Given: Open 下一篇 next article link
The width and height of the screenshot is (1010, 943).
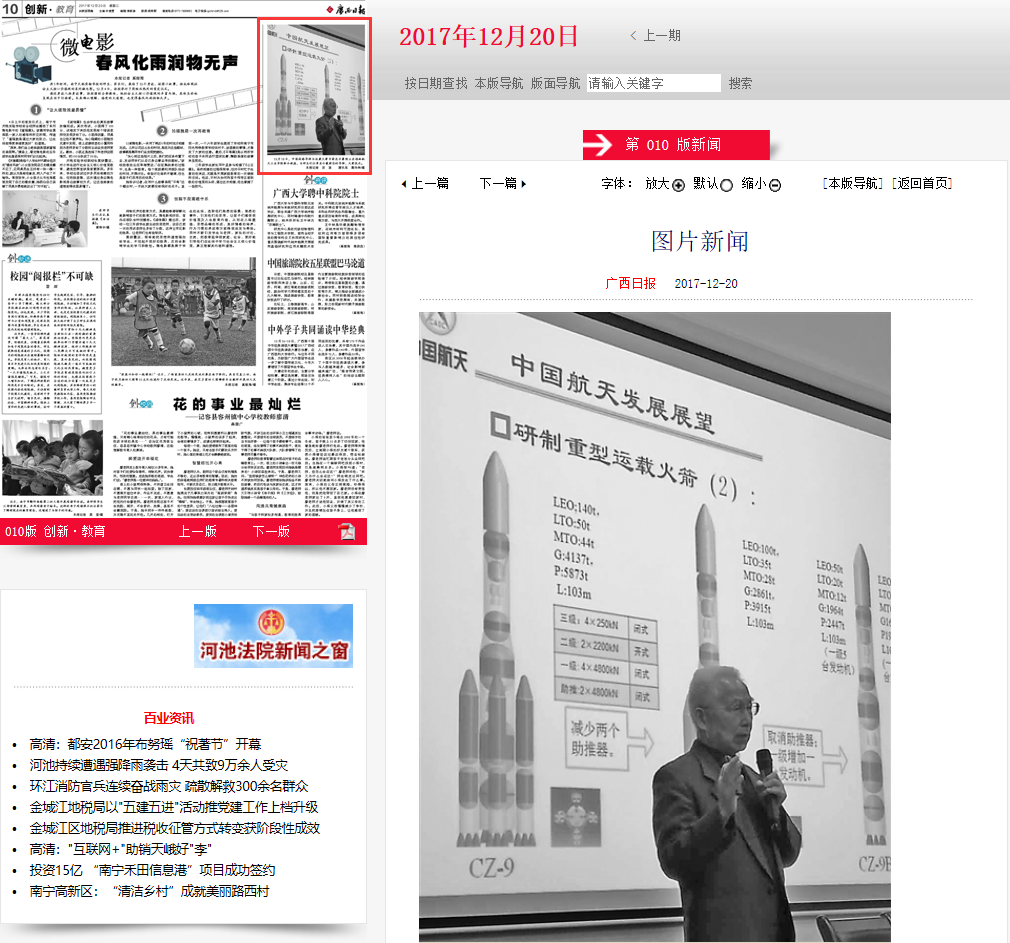Looking at the screenshot, I should pos(502,184).
